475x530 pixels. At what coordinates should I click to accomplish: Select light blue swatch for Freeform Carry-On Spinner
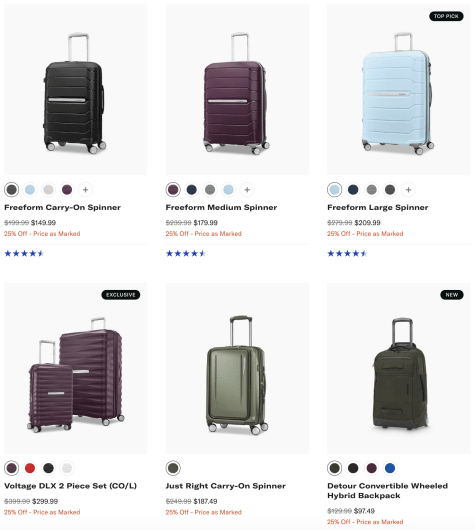(x=30, y=190)
